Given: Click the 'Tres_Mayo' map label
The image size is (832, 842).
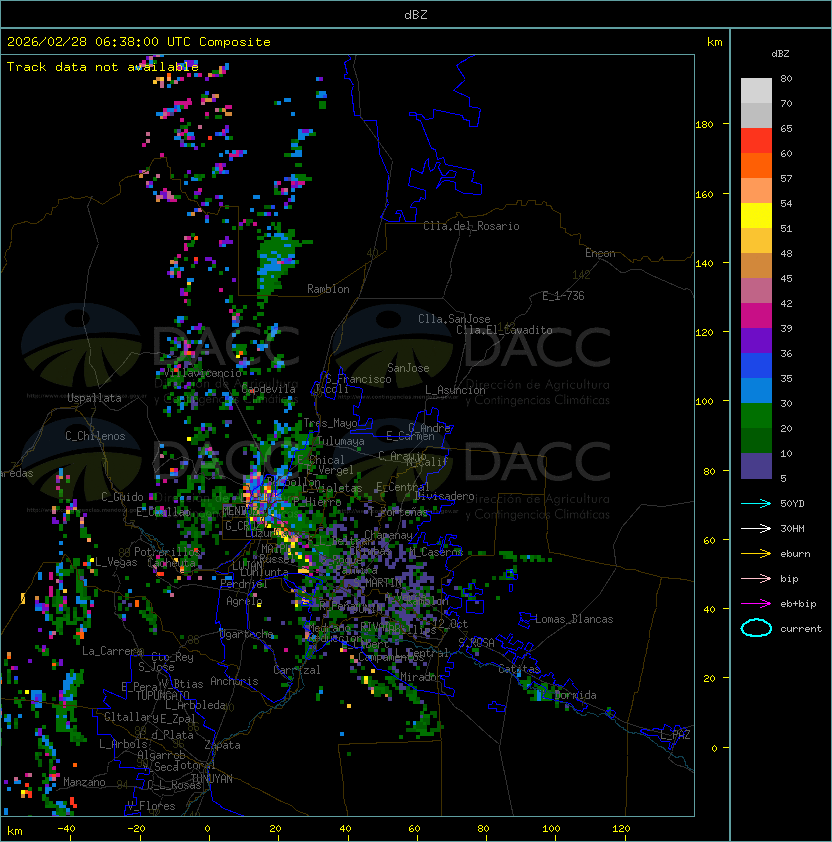Looking at the screenshot, I should [x=330, y=423].
